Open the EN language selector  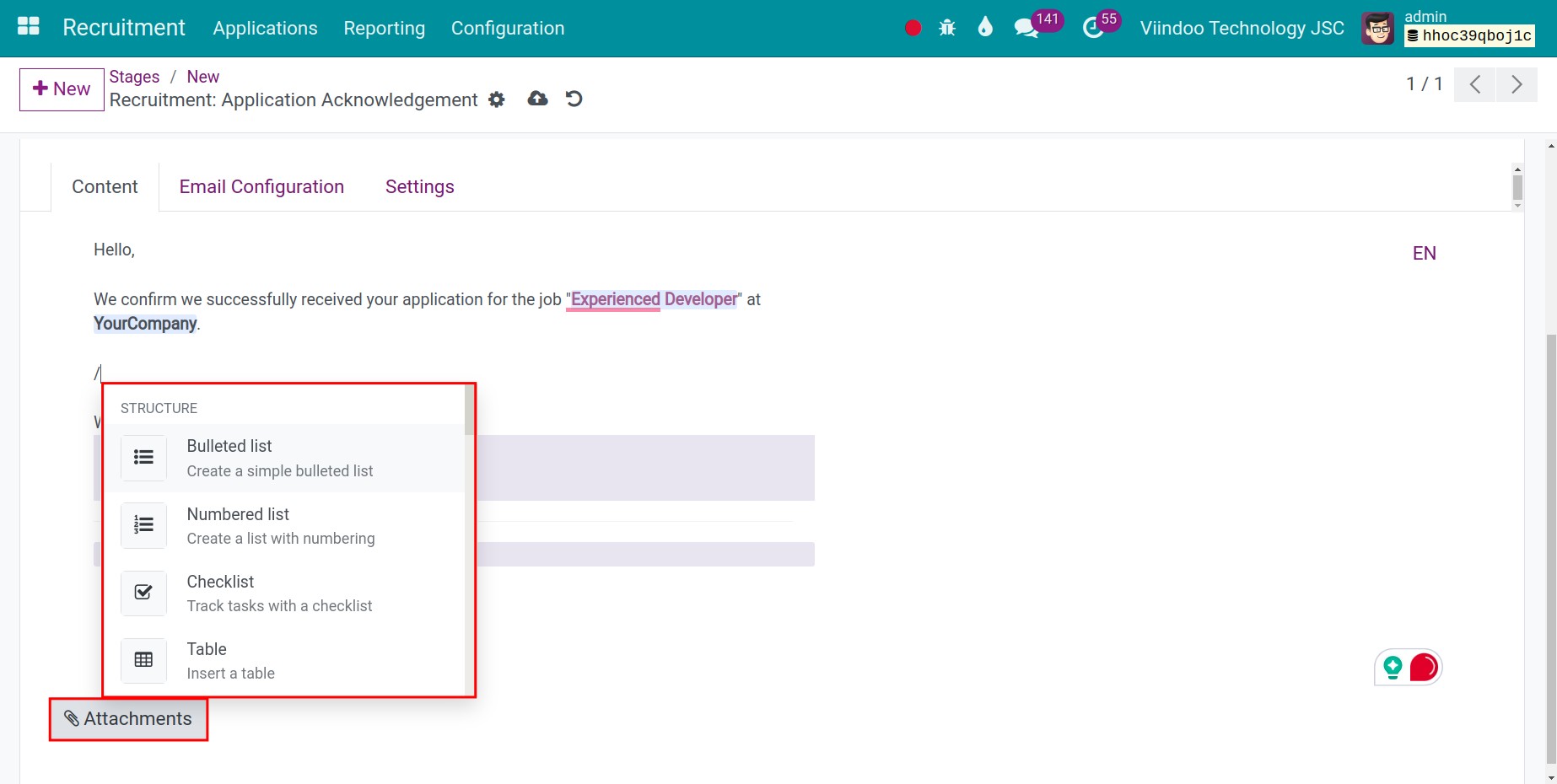pyautogui.click(x=1424, y=253)
